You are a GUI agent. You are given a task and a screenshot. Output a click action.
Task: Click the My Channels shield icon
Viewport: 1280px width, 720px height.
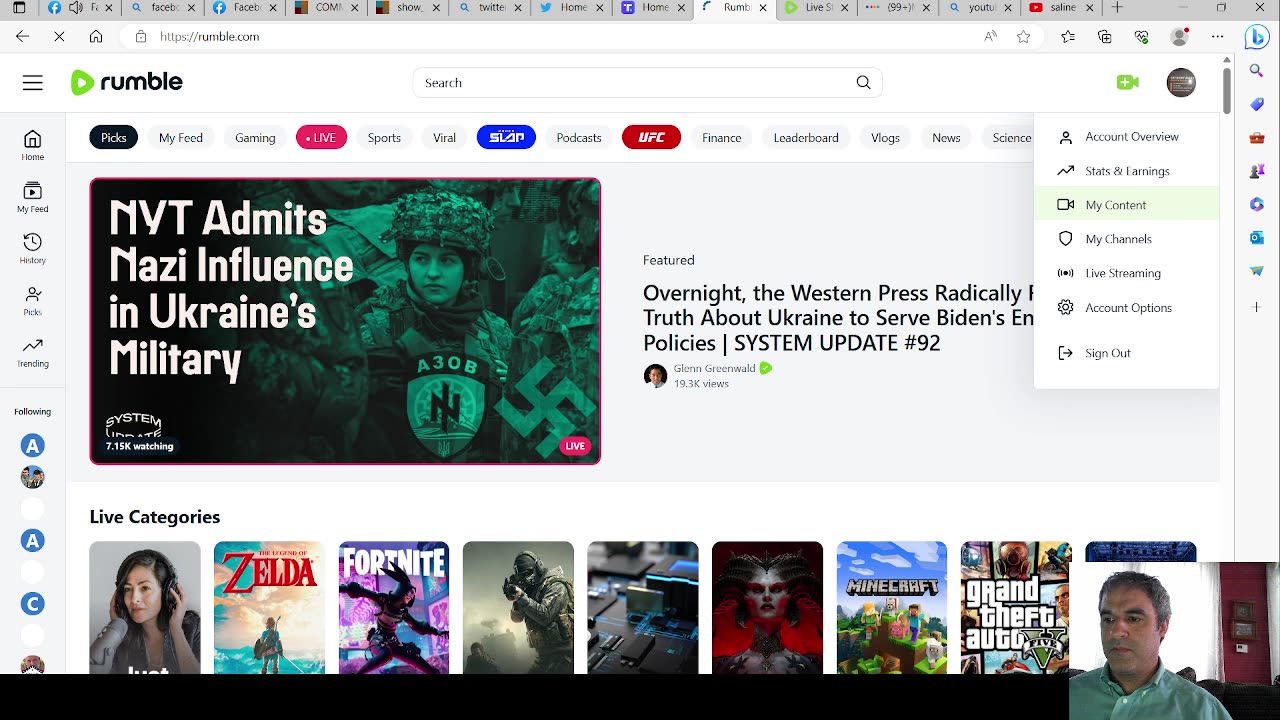click(x=1066, y=239)
